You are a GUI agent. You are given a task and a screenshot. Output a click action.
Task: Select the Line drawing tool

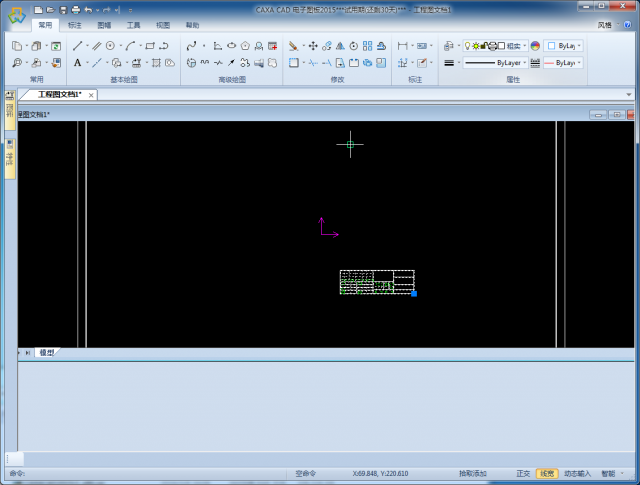(x=78, y=46)
